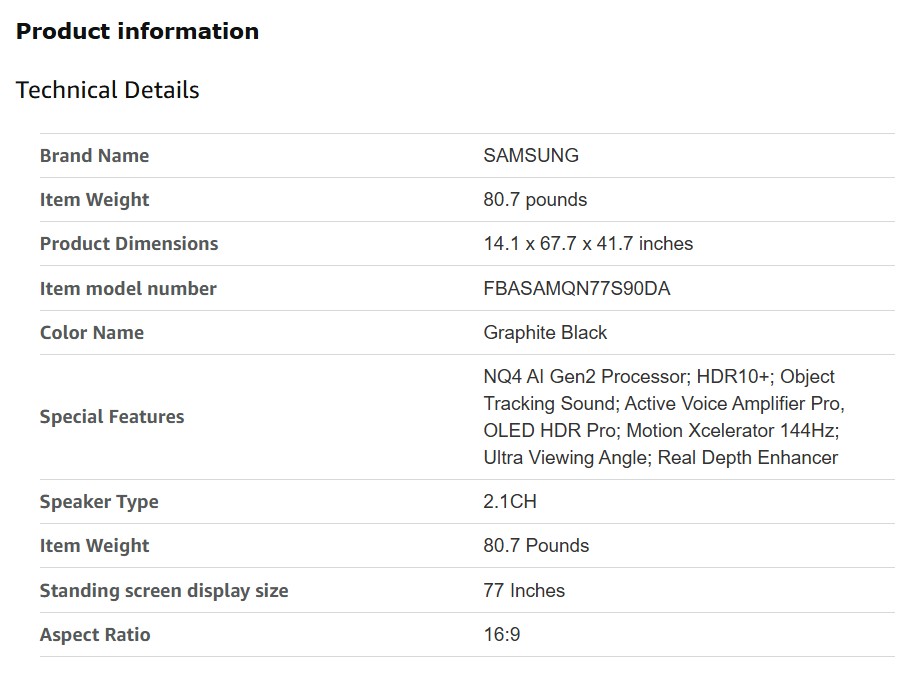Click the Item Weight value below 2.1CH
The height and width of the screenshot is (676, 898).
pyautogui.click(x=535, y=545)
